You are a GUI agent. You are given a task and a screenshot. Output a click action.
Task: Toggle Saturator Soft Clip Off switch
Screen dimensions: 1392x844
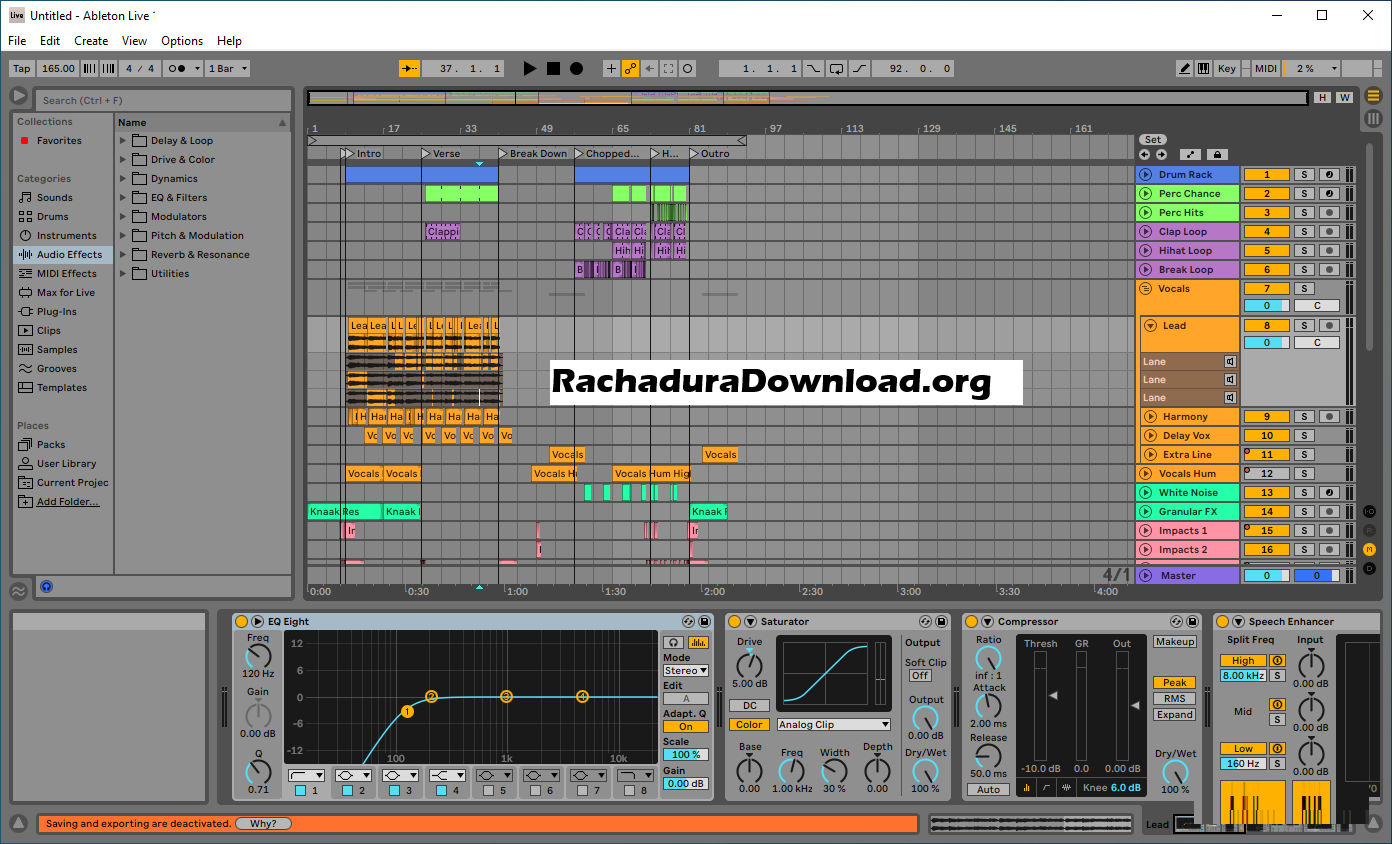(920, 675)
